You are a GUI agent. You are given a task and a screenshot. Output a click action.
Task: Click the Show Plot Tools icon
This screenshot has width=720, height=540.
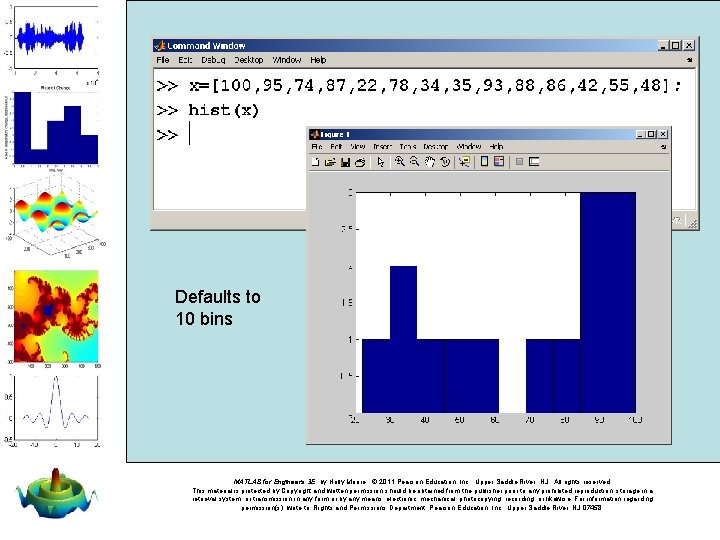coord(534,162)
